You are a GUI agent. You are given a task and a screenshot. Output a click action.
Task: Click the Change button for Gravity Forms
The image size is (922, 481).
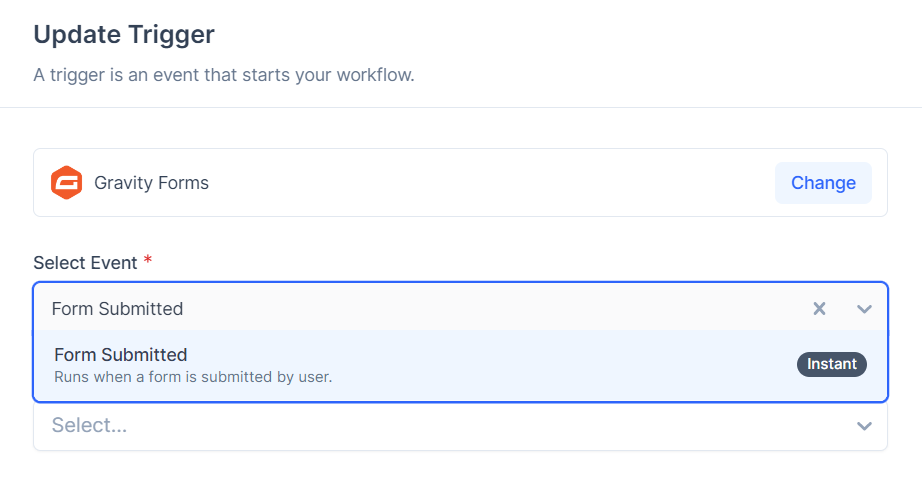tap(823, 183)
